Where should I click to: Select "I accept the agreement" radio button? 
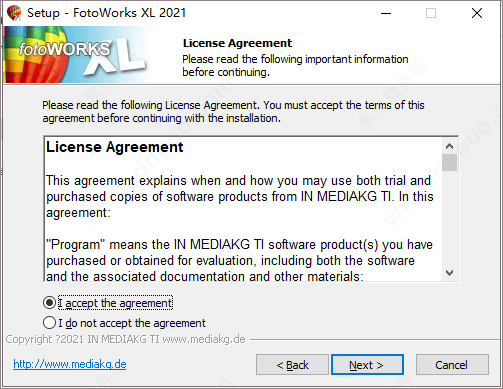pos(49,303)
